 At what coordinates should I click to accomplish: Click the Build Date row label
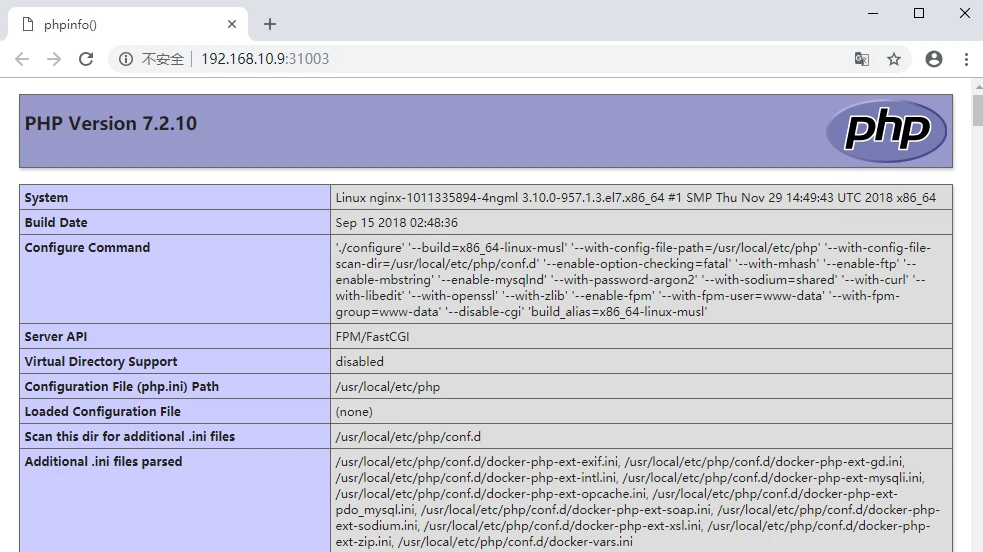pyautogui.click(x=56, y=222)
